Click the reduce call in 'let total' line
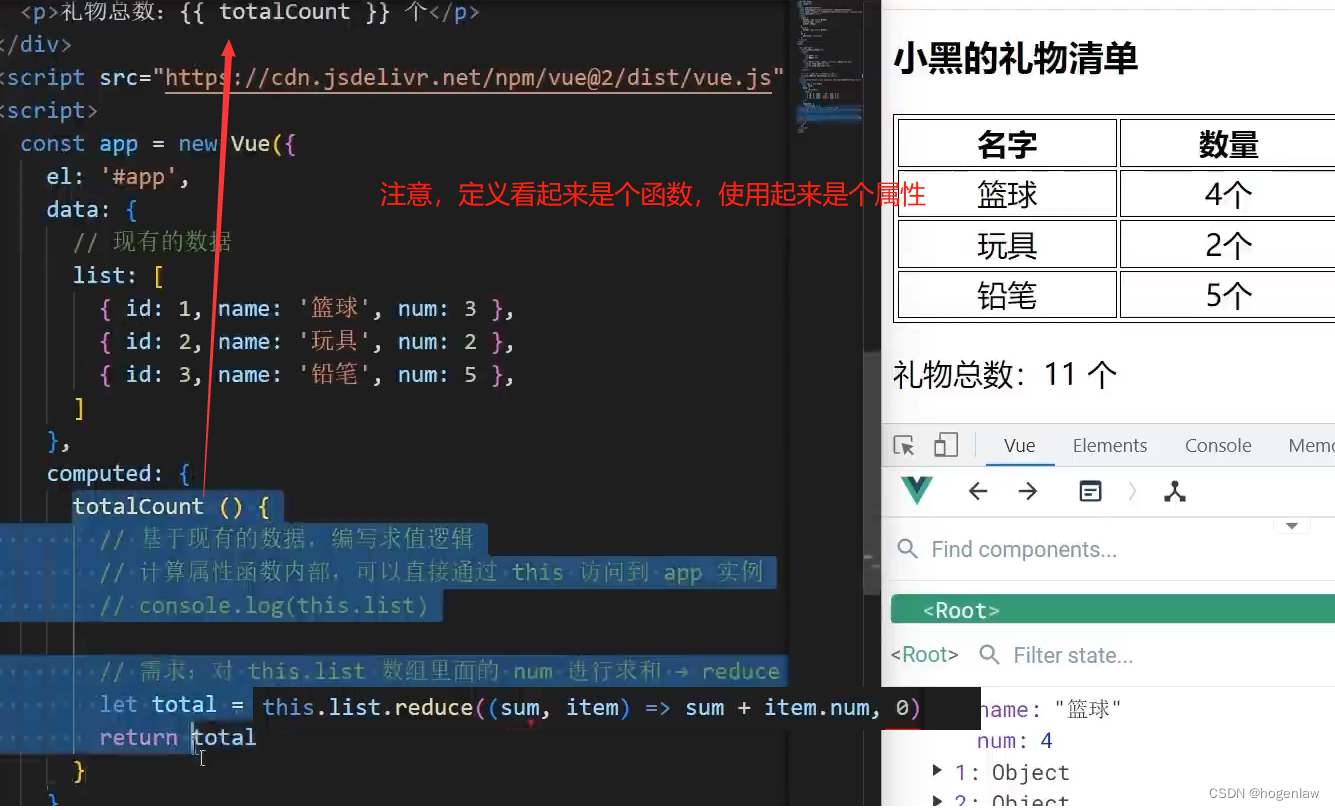This screenshot has height=810, width=1335. click(591, 708)
